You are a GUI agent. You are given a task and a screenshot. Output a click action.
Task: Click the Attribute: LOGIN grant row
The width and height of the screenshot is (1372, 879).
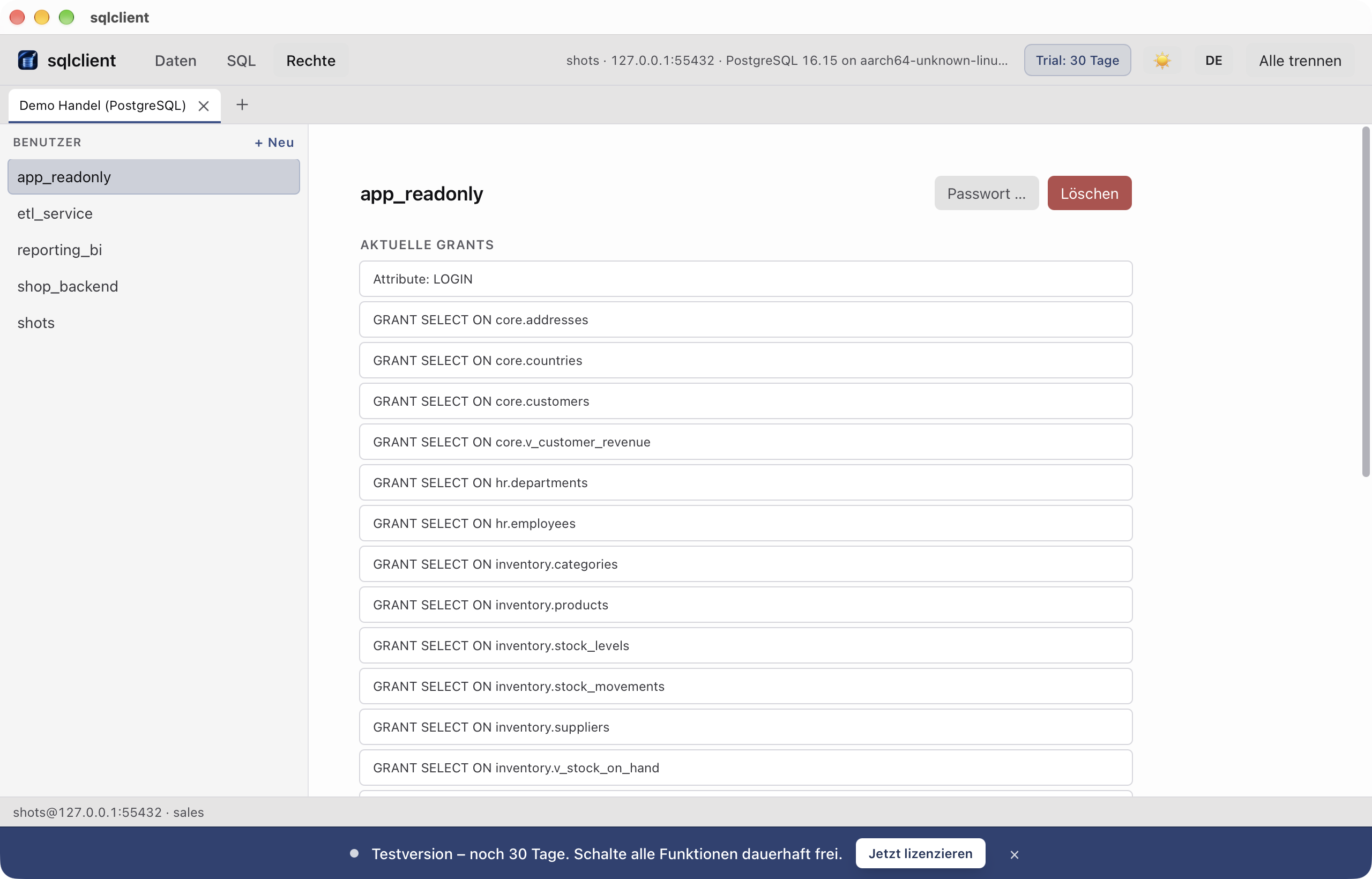[745, 279]
